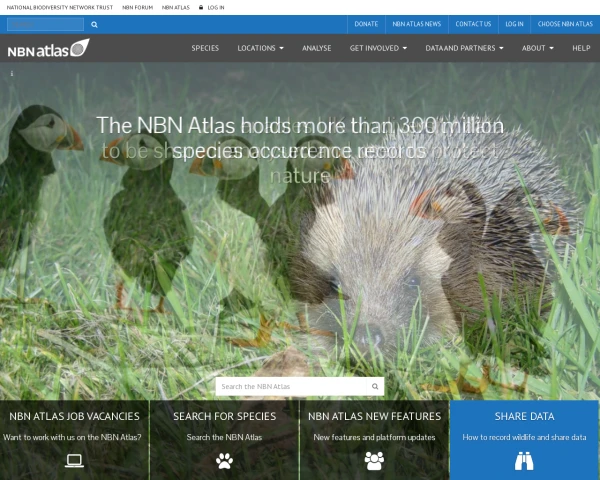Open NBN Atlas News

point(417,24)
